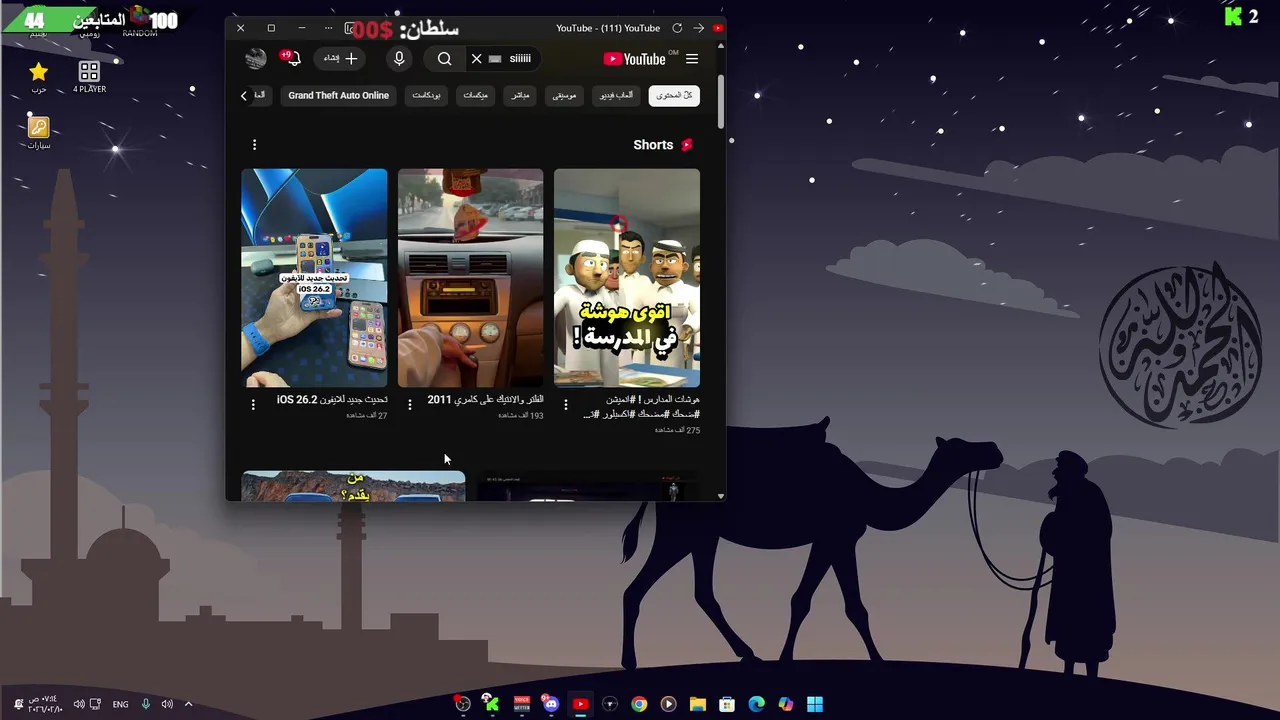This screenshot has height=720, width=1280.
Task: Expand hidden system tray icons chevron
Action: click(x=188, y=704)
